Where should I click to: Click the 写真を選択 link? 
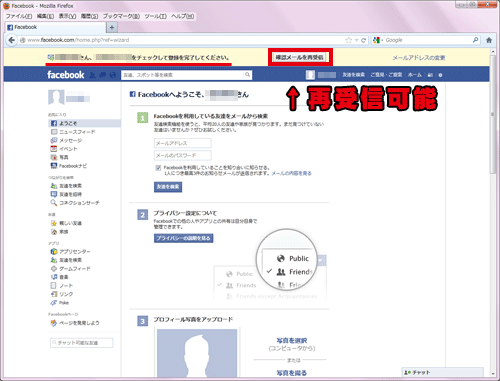click(292, 340)
